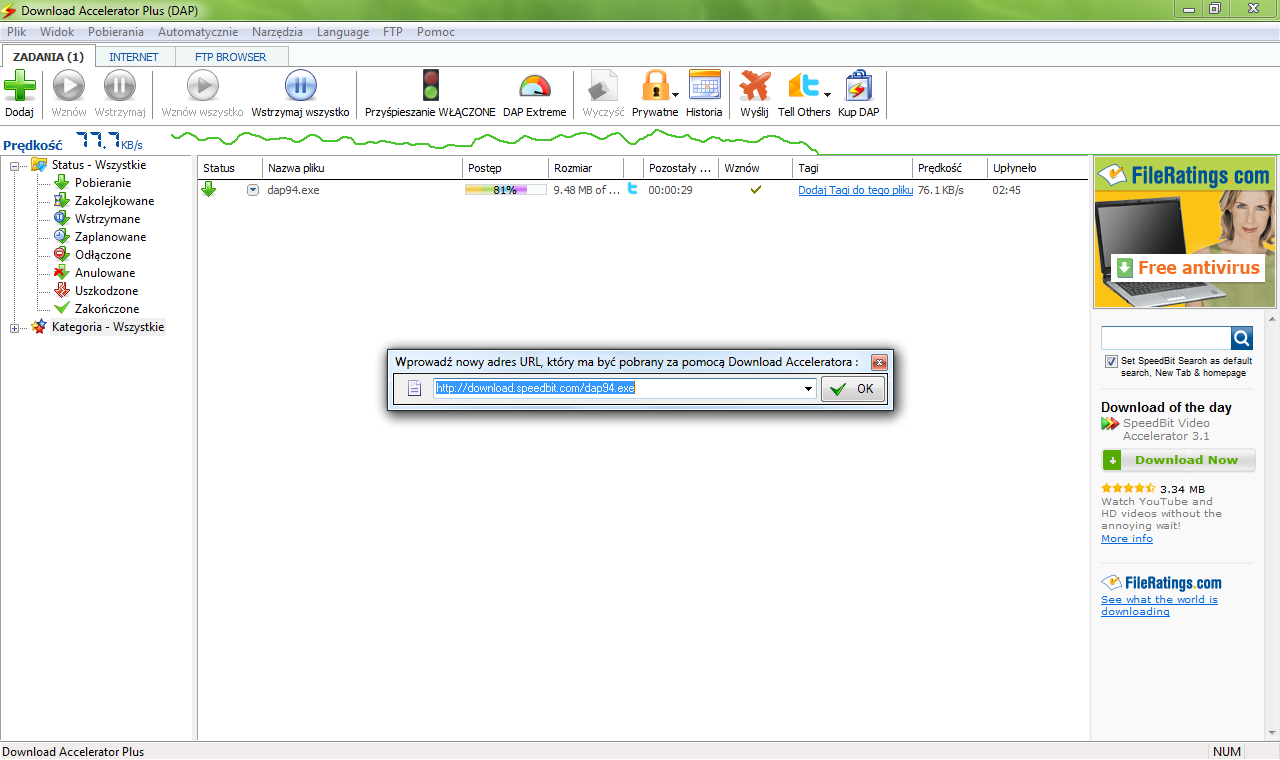This screenshot has width=1280, height=760.
Task: Click the Prywatne padlock icon
Action: (654, 87)
